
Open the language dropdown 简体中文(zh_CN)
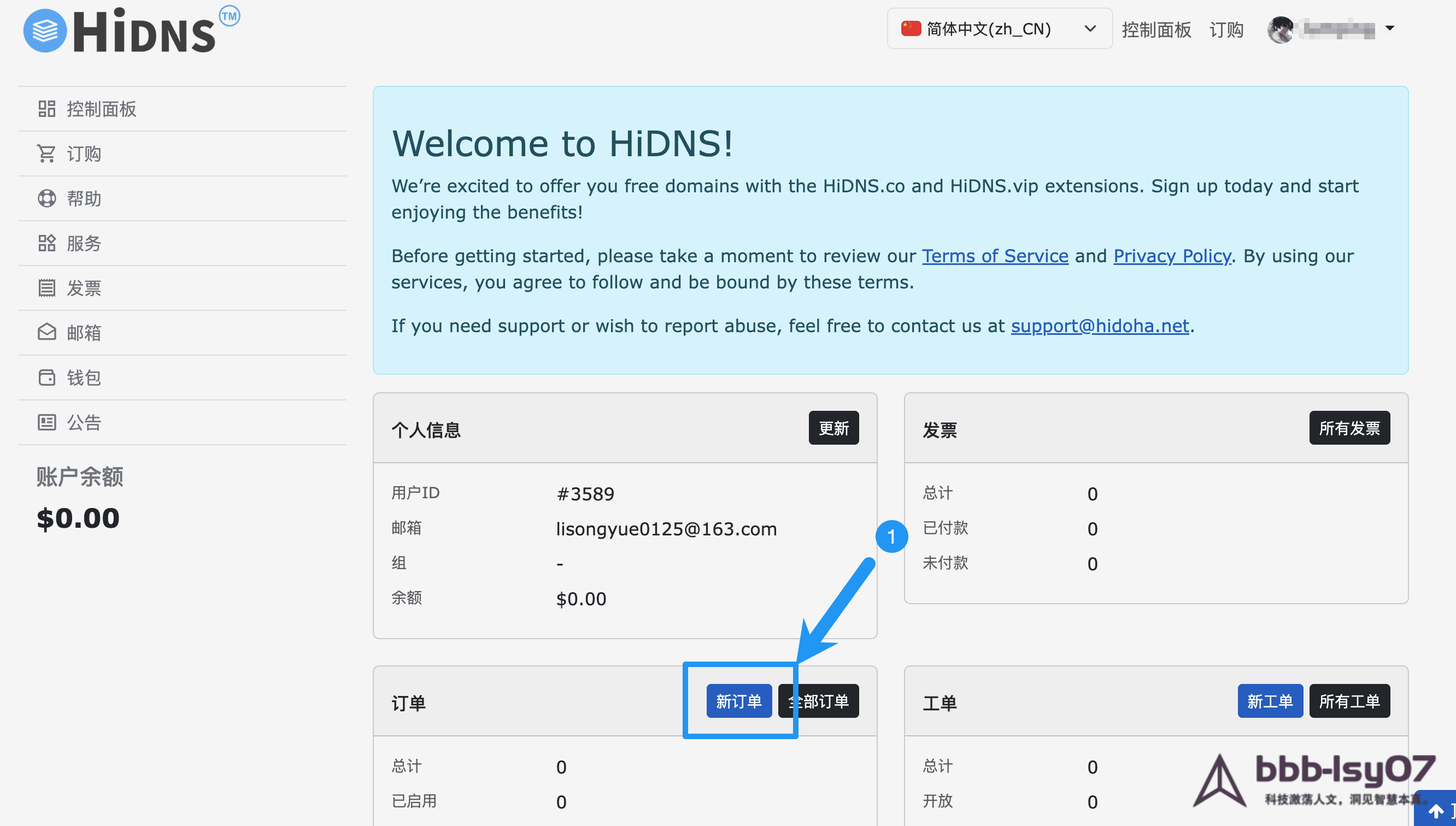point(999,28)
